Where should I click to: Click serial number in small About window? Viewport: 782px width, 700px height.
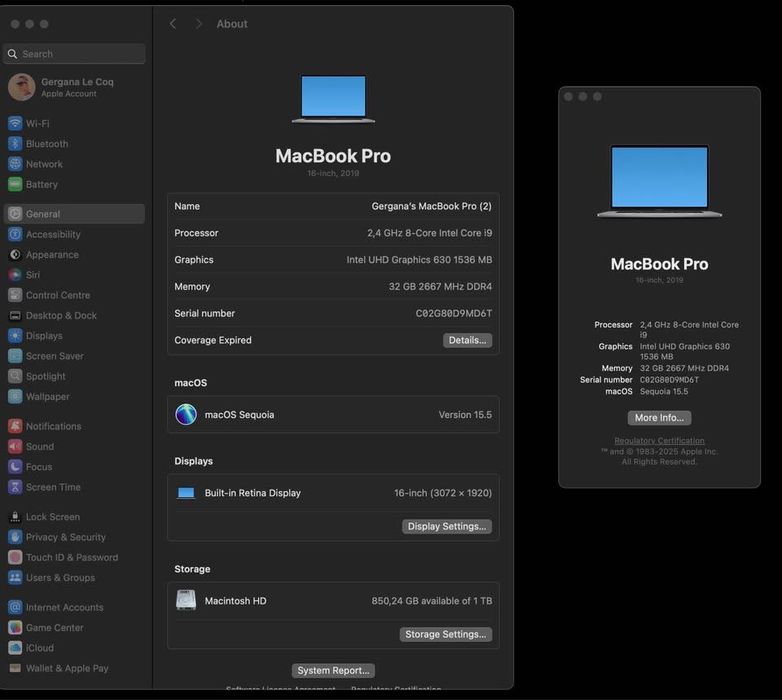[669, 380]
